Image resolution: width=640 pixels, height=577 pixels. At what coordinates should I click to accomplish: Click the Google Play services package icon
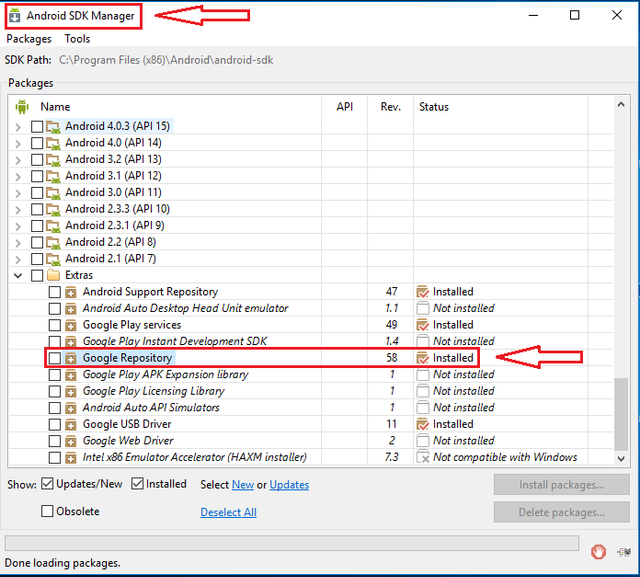point(71,325)
